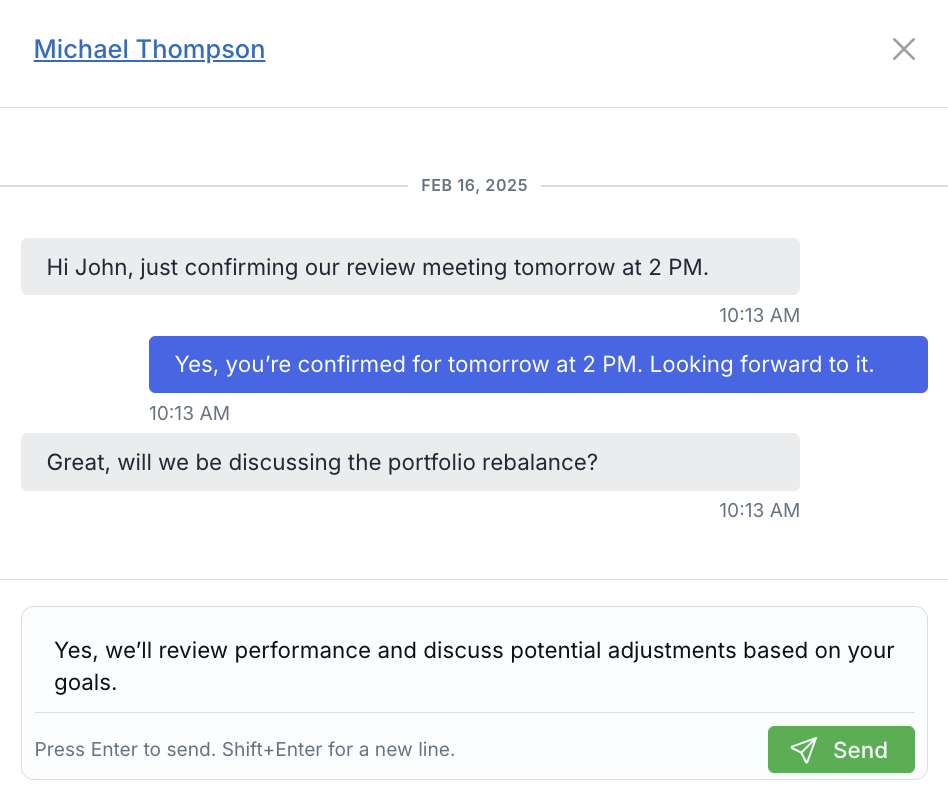Click the dismiss X icon in the header
Screen dimensions: 948x802
coord(903,48)
